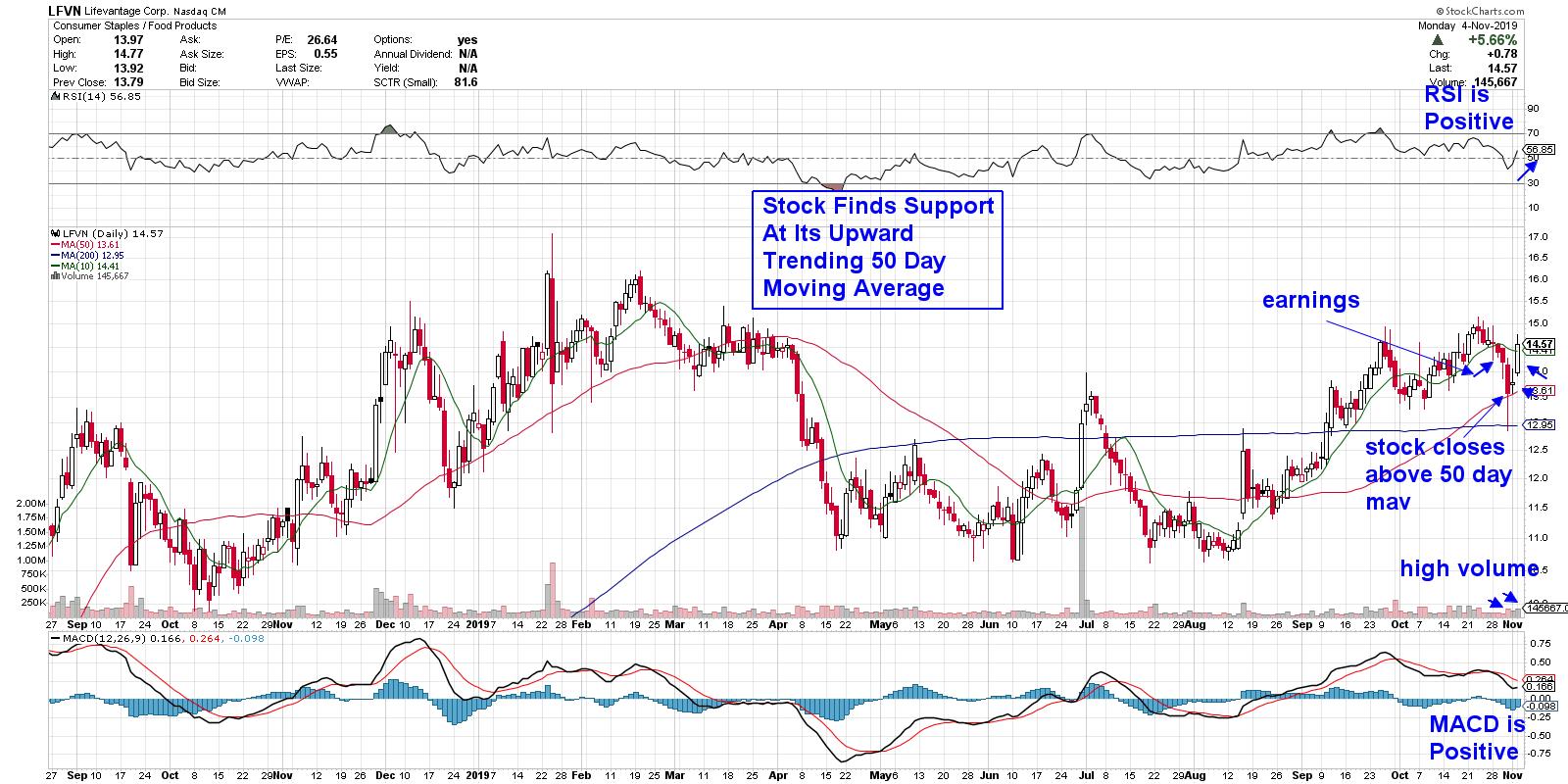The height and width of the screenshot is (784, 1568).
Task: Click the 12.95 MA(200) price tag
Action: tap(1541, 424)
